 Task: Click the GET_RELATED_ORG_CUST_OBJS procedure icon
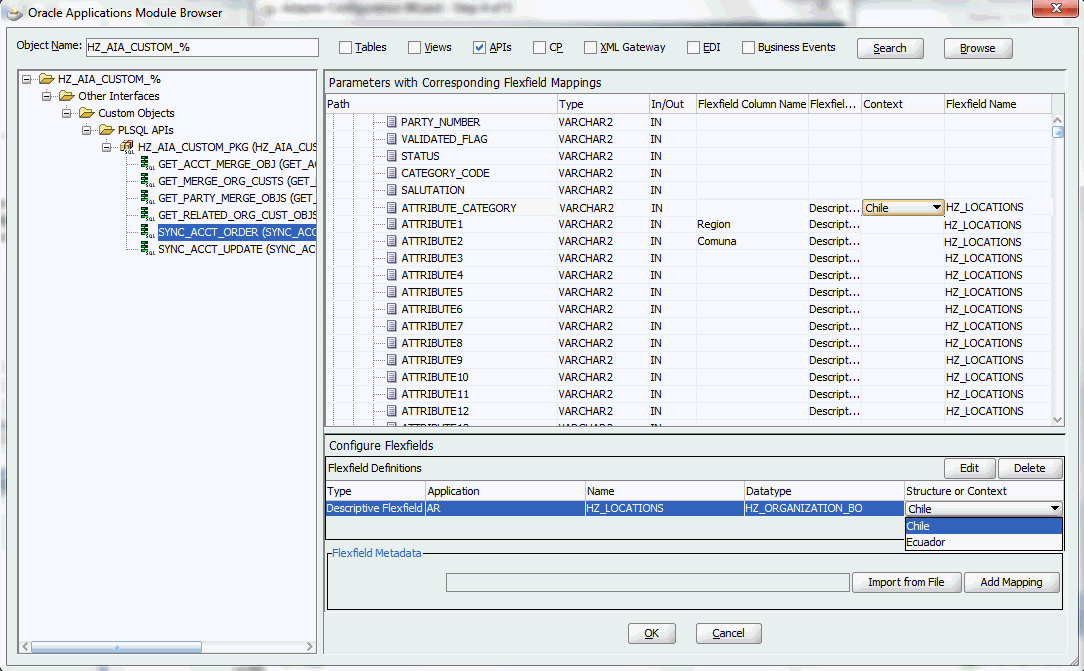pos(147,215)
